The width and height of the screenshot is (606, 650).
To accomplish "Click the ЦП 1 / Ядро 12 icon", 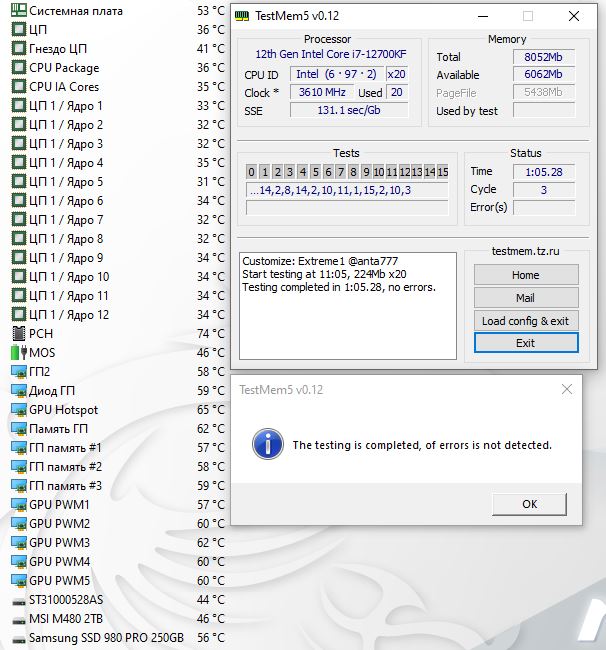I will click(19, 315).
